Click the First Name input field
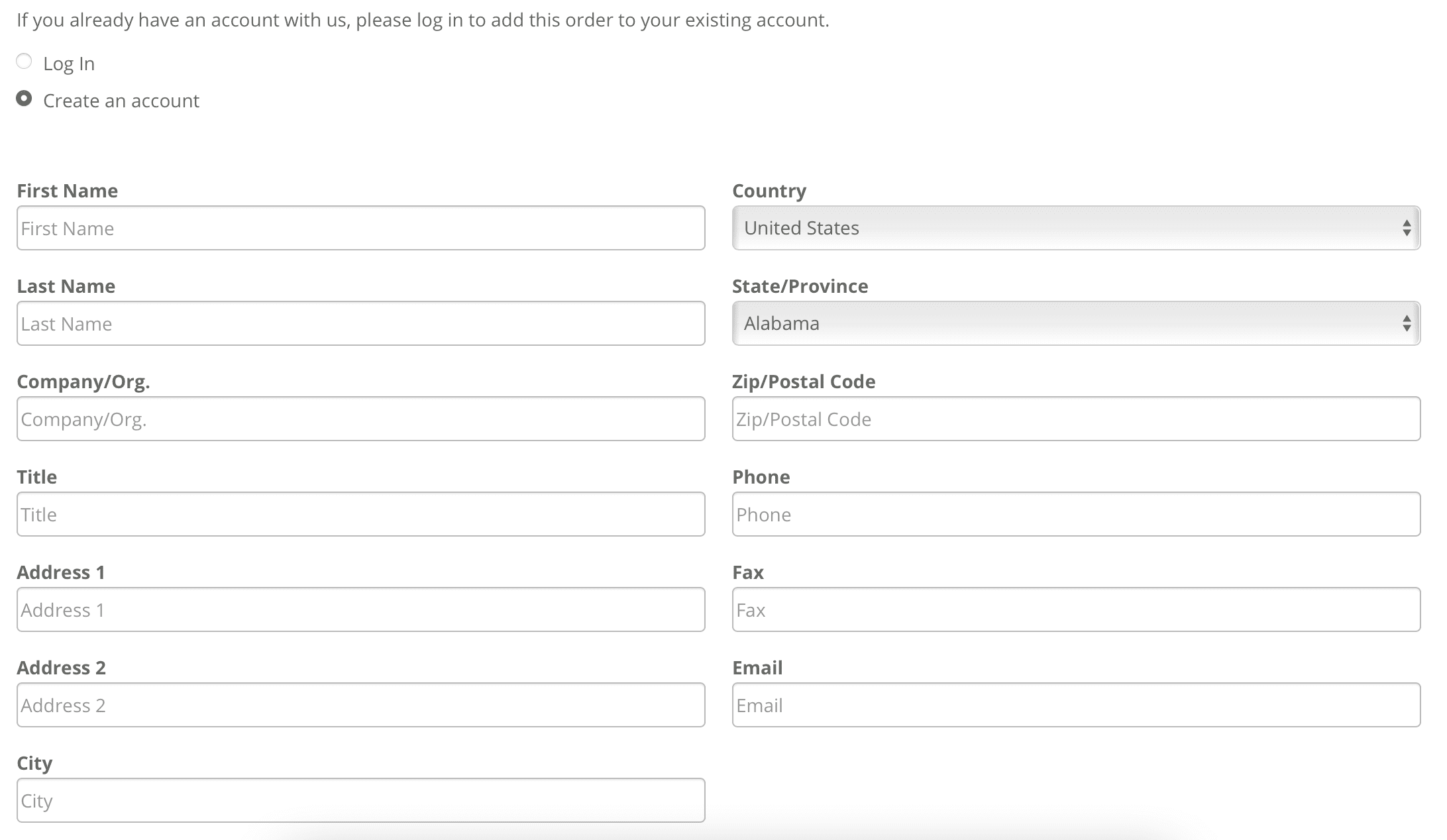The width and height of the screenshot is (1447, 840). tap(360, 228)
